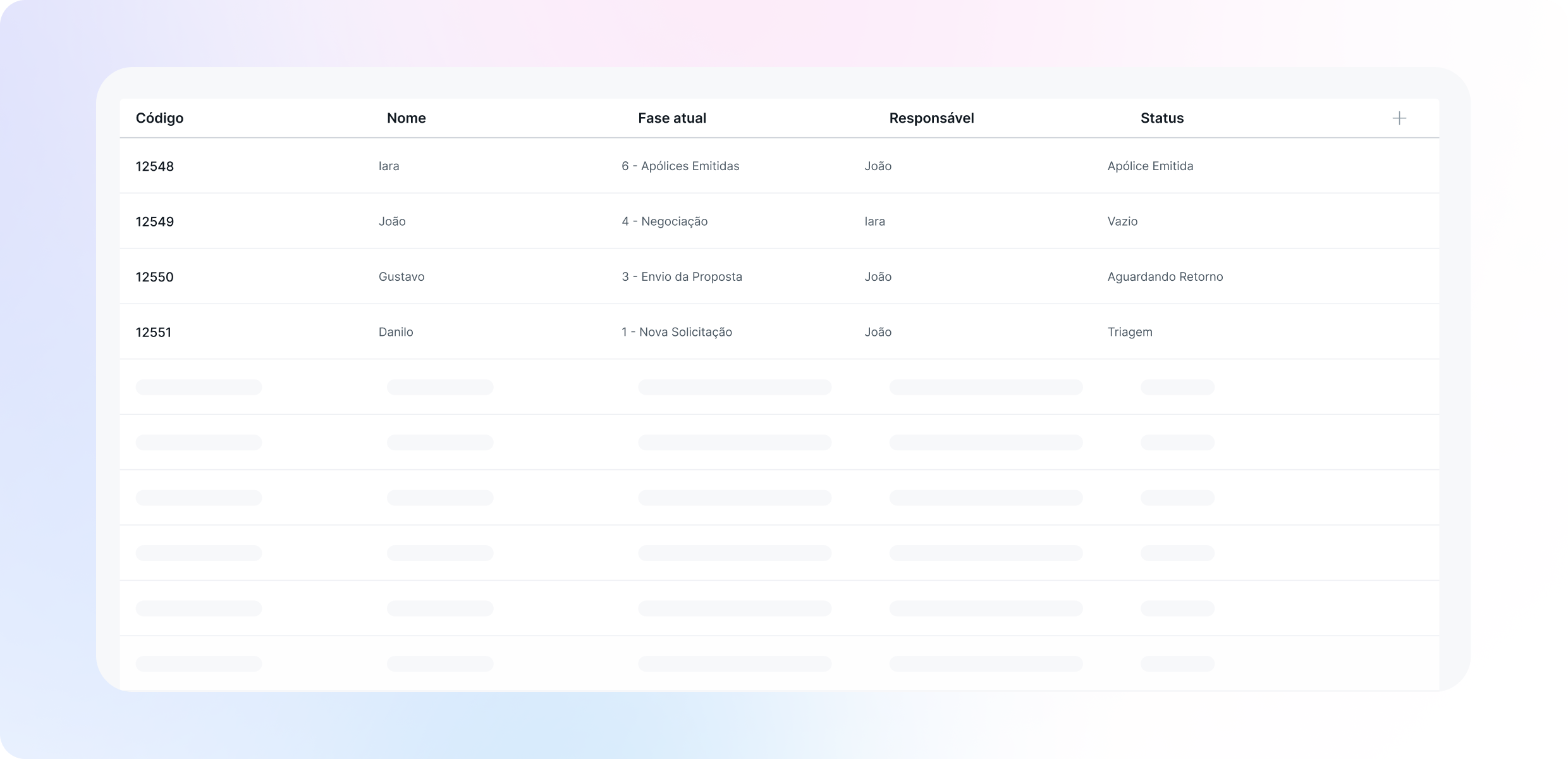Click the 'Apólice Emitida' status cell
The height and width of the screenshot is (759, 1568).
pyautogui.click(x=1150, y=166)
